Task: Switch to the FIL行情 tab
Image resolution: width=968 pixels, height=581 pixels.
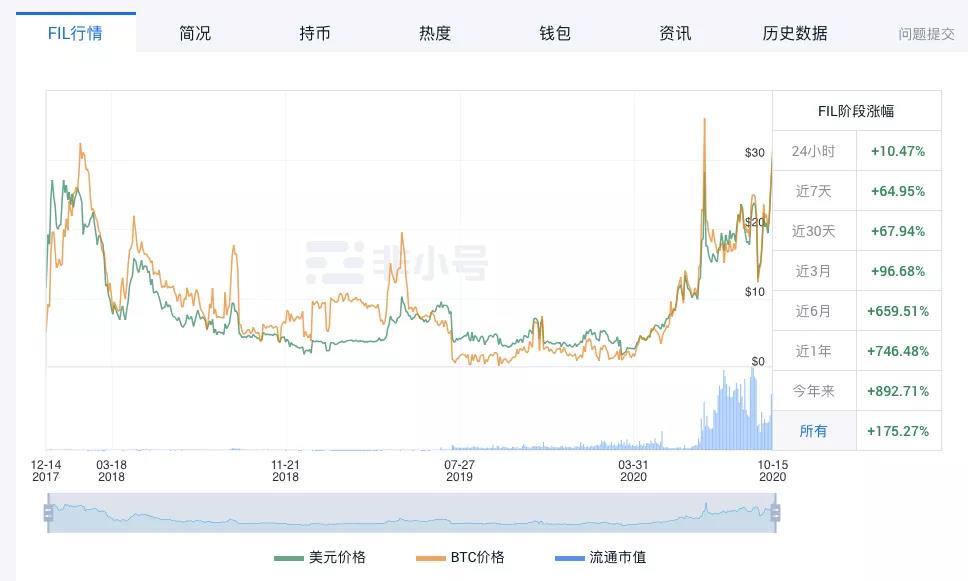Action: click(x=75, y=32)
